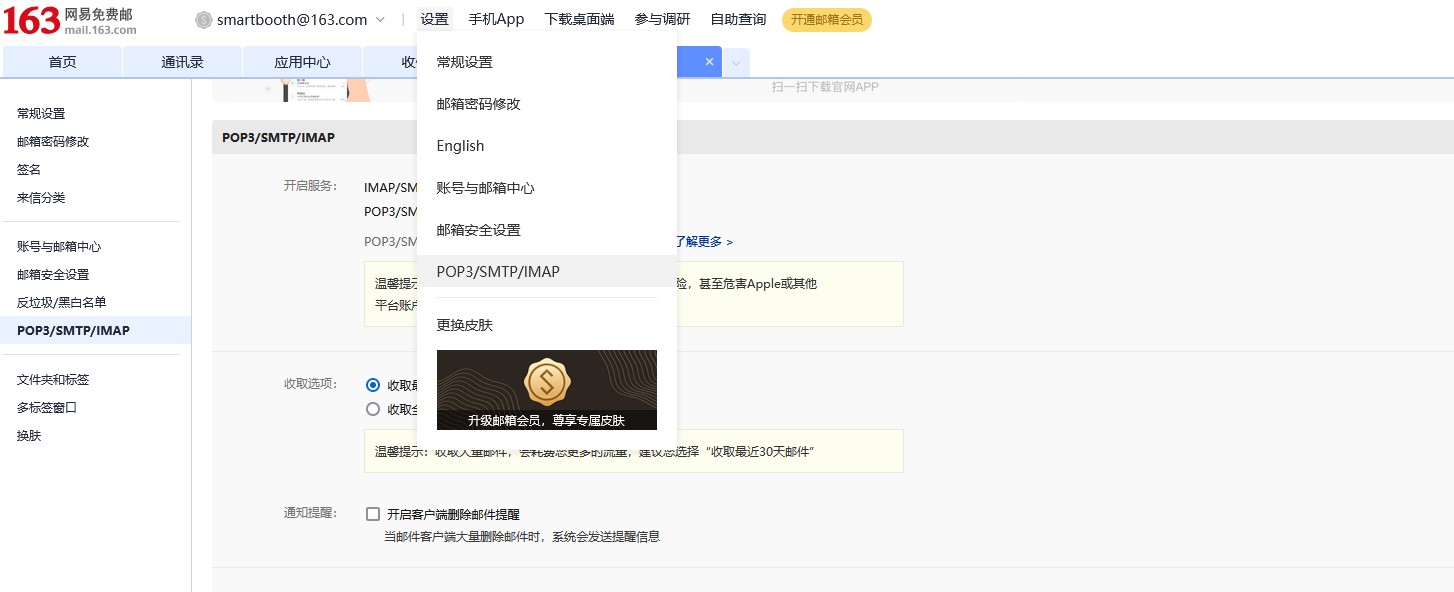Select the first mail retrieval radio option
Viewport: 1454px width, 592px height.
pos(373,385)
